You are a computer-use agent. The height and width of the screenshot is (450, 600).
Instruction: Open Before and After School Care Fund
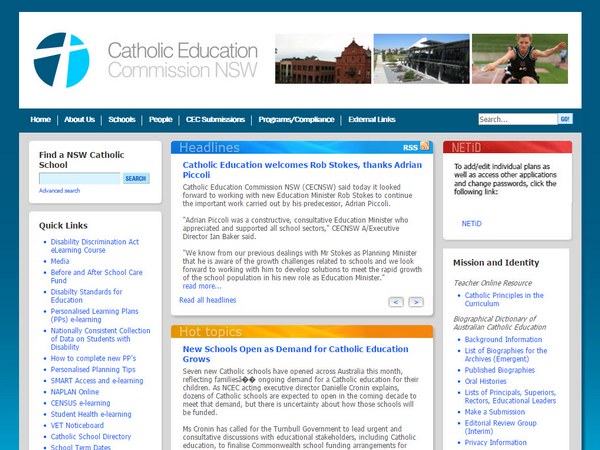click(x=96, y=276)
